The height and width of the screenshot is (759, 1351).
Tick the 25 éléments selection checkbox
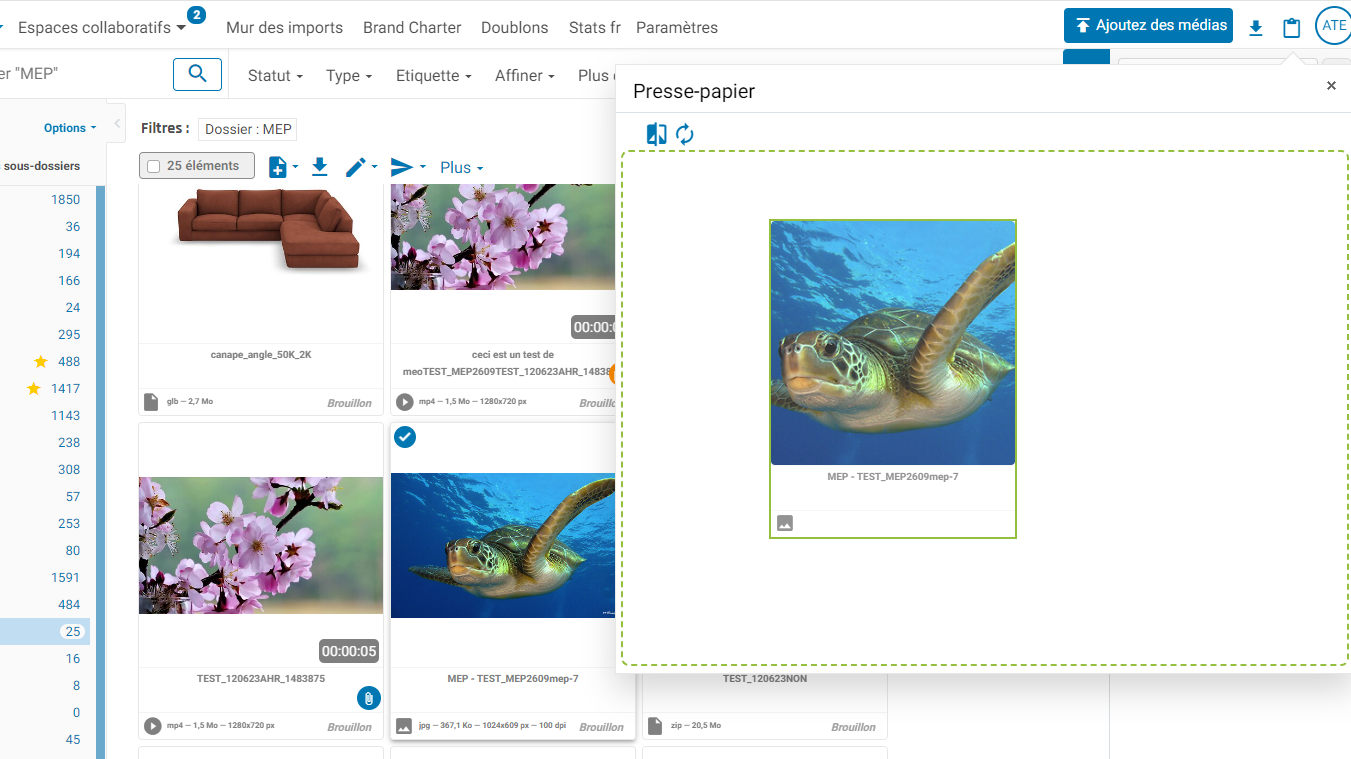[153, 166]
